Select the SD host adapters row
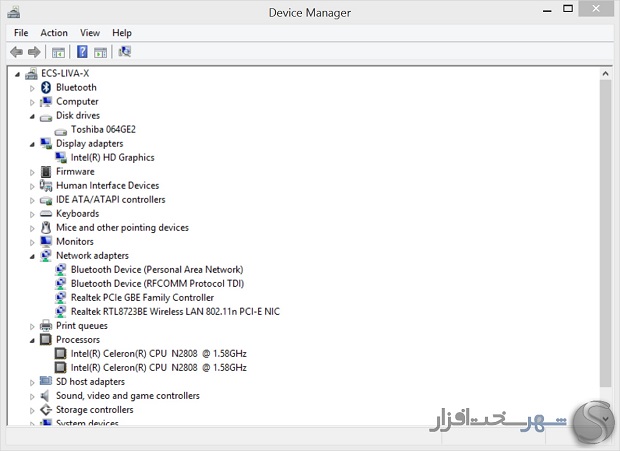The image size is (620, 451). [90, 381]
